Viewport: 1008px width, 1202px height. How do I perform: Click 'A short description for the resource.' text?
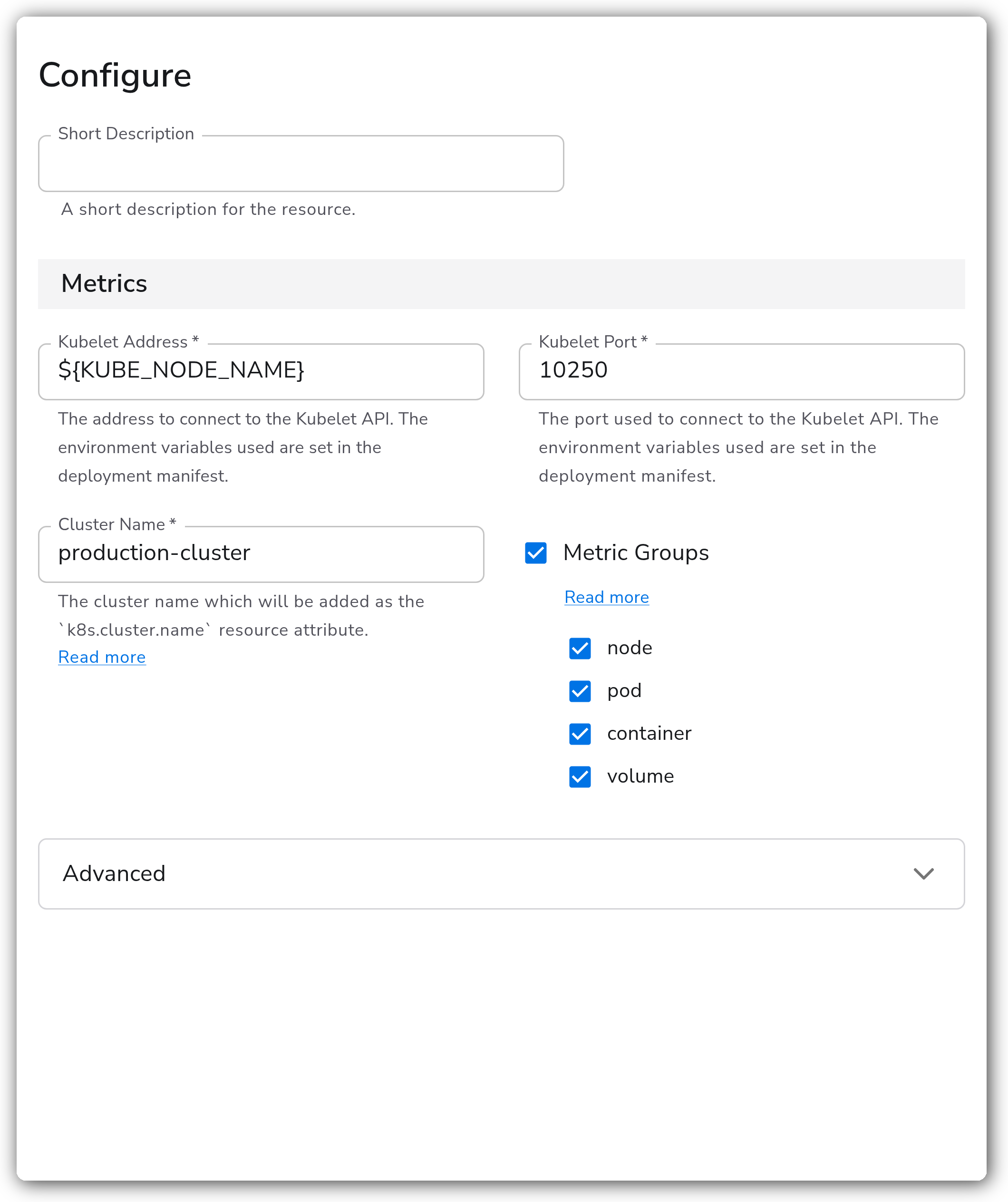208,210
